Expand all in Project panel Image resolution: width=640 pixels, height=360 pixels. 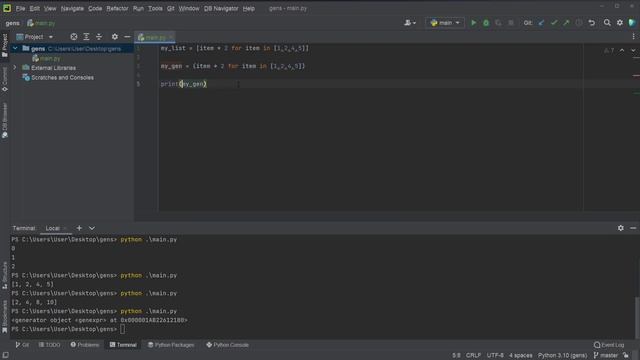(x=86, y=37)
